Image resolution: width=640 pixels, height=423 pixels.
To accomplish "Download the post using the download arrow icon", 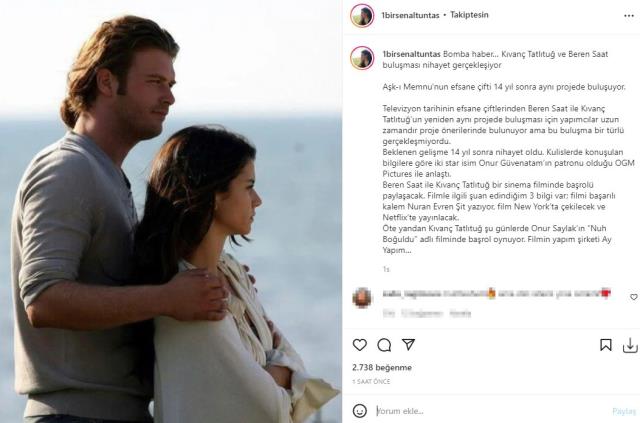I will (630, 345).
